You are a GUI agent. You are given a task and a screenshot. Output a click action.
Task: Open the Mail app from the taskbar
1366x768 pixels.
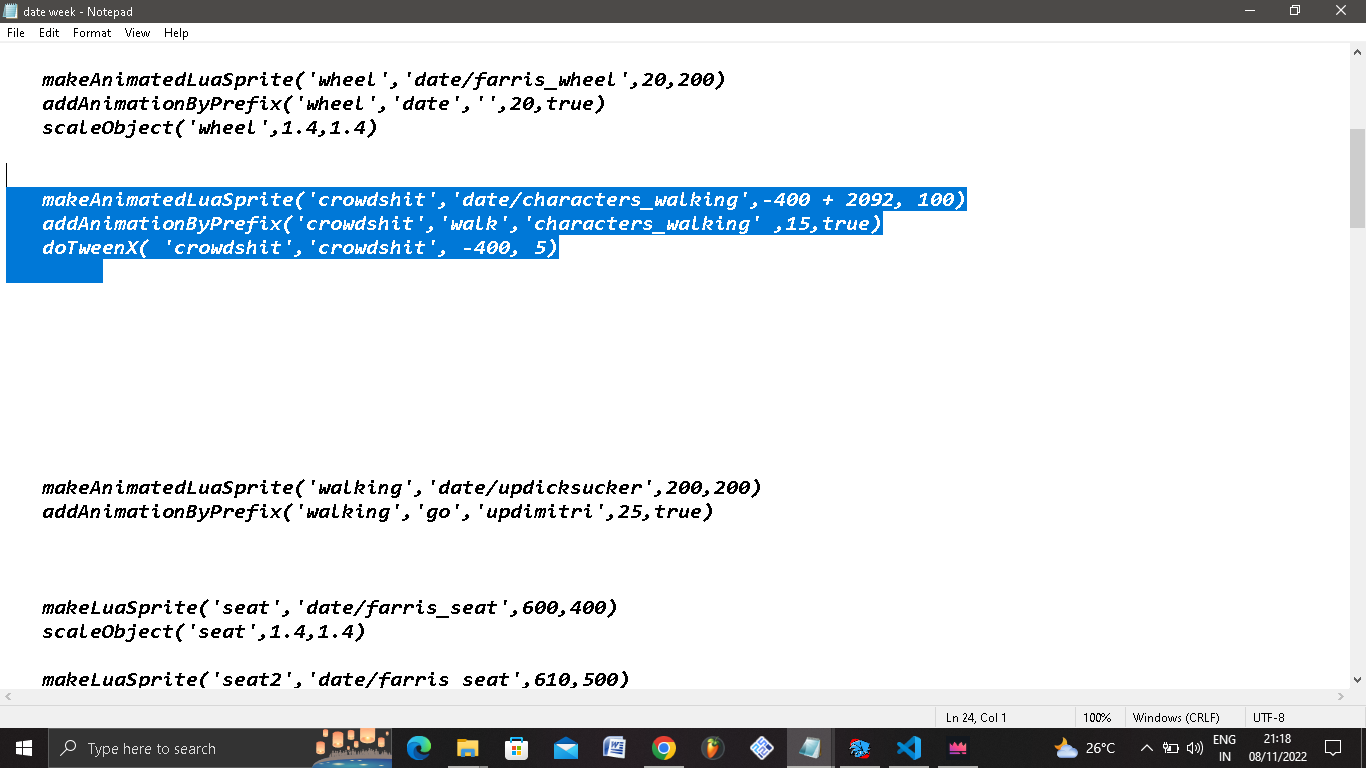tap(565, 748)
